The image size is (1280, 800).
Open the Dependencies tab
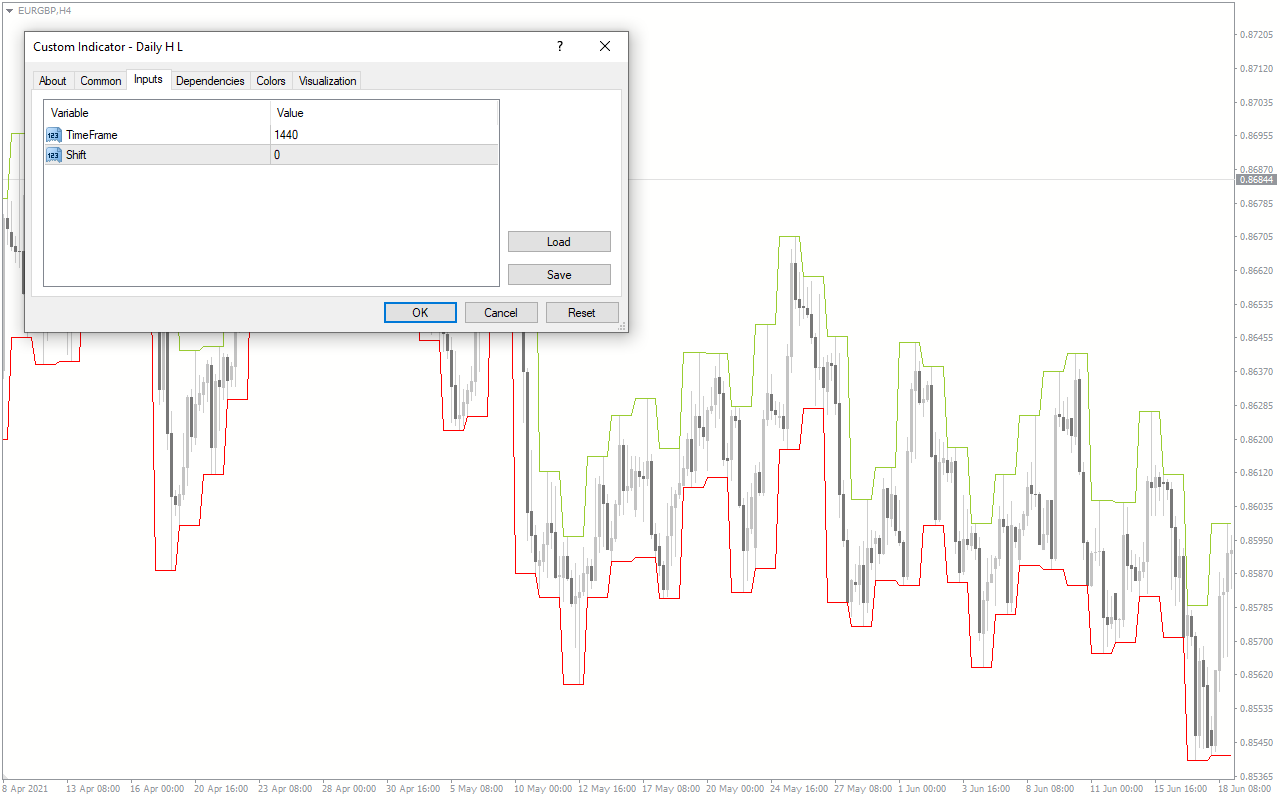click(x=210, y=81)
